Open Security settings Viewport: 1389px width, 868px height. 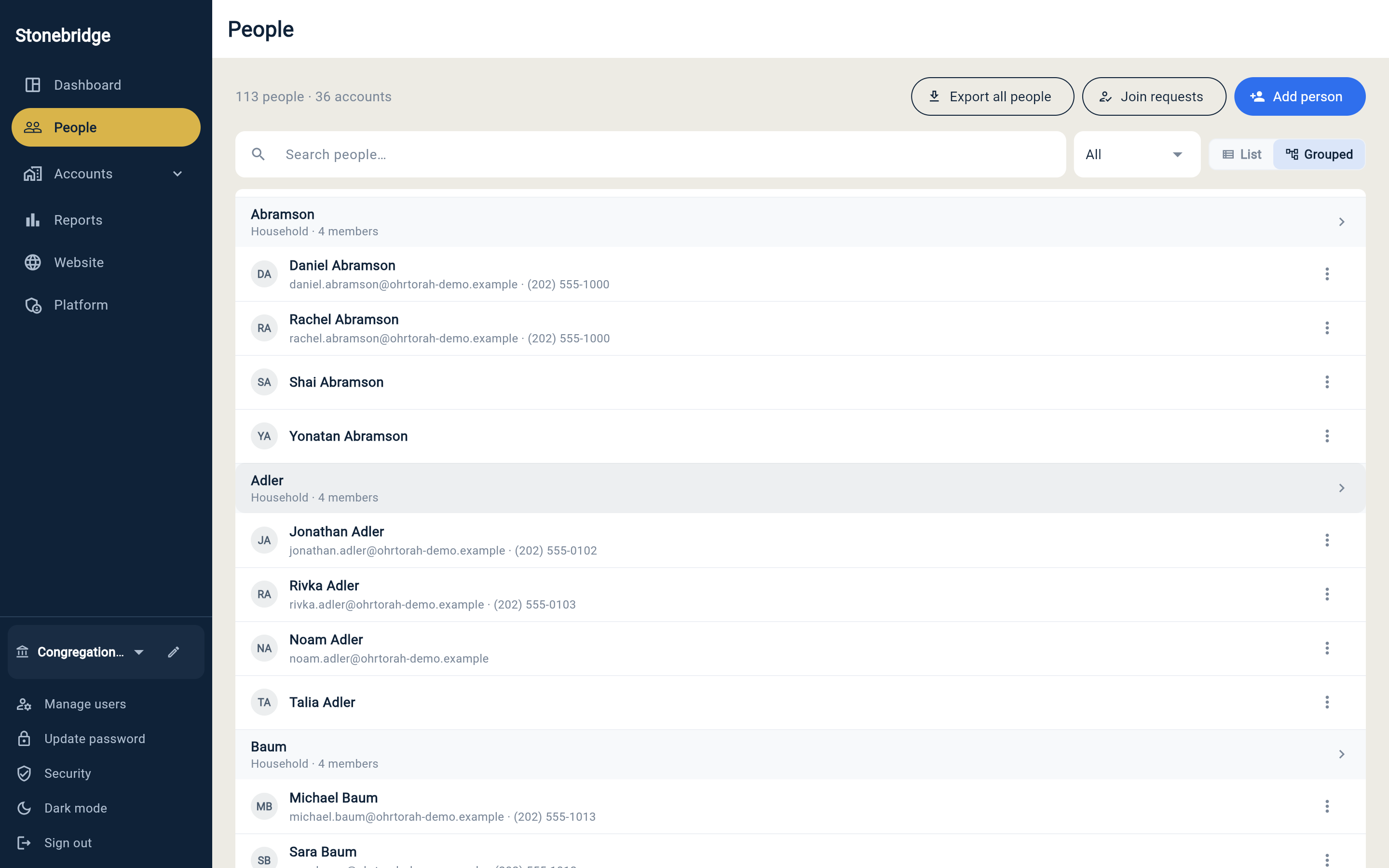pos(106,773)
